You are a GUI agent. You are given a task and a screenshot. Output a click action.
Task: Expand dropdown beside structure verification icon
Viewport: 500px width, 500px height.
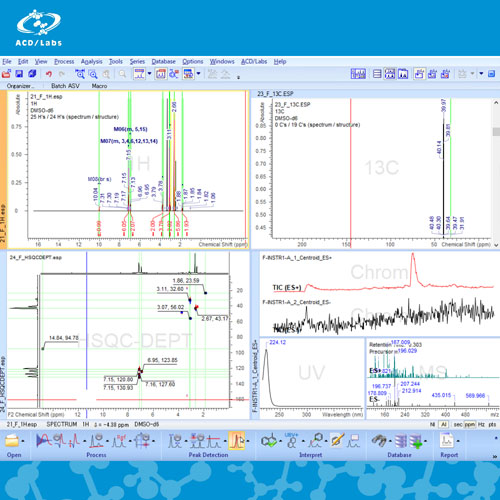280,441
